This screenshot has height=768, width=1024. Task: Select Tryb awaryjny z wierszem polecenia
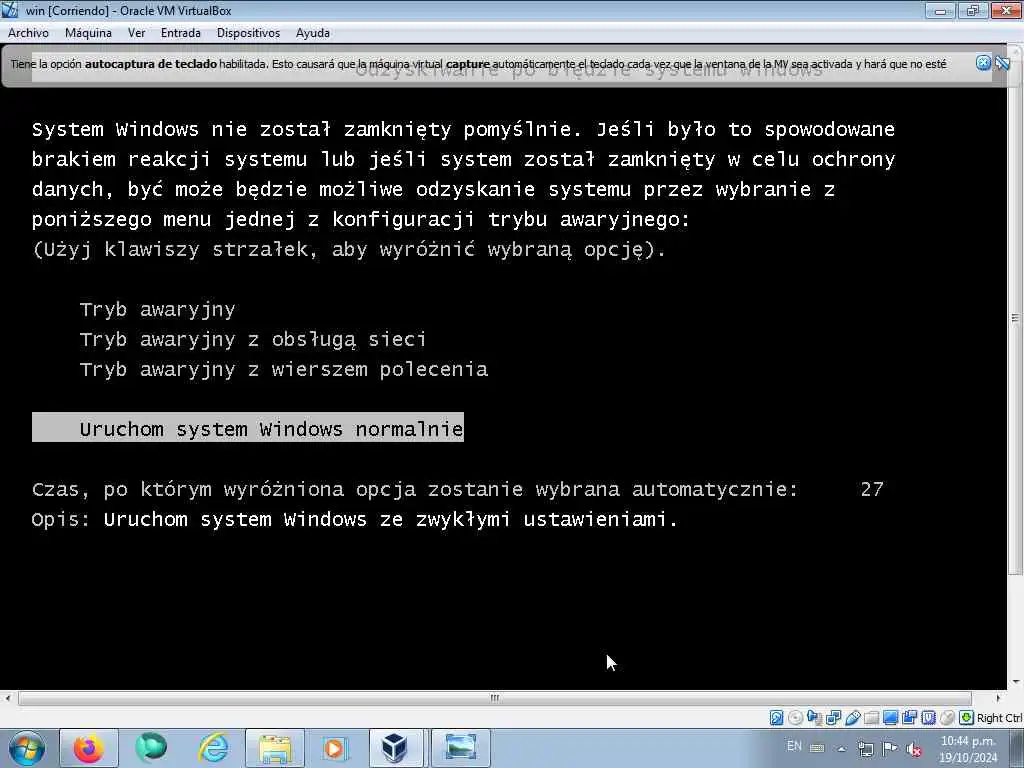pos(283,369)
